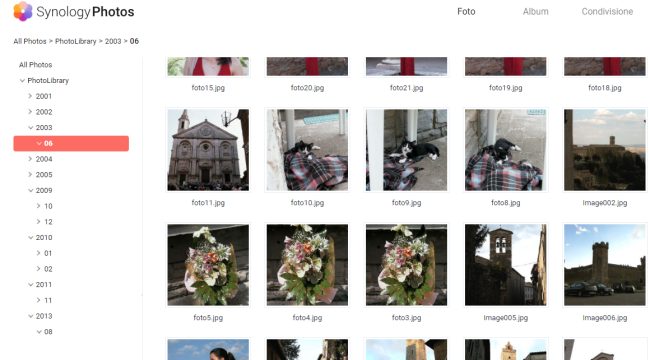Open the foto4.jpg bouquet thumbnail
The width and height of the screenshot is (650, 360).
(307, 265)
